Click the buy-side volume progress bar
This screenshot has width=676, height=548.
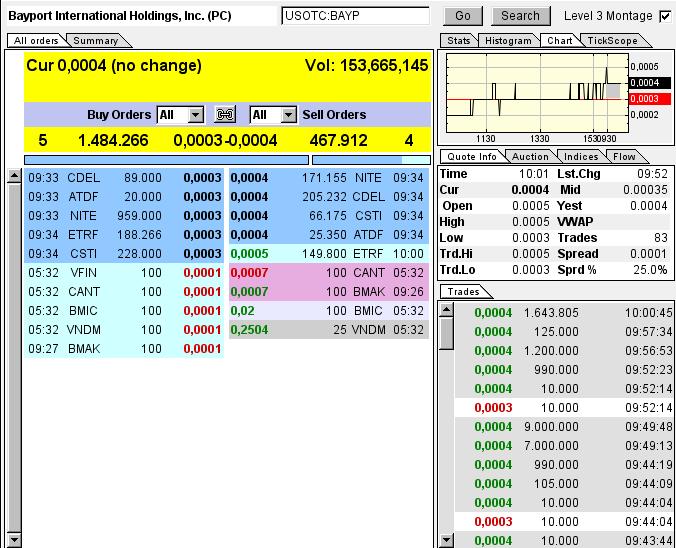tap(166, 160)
